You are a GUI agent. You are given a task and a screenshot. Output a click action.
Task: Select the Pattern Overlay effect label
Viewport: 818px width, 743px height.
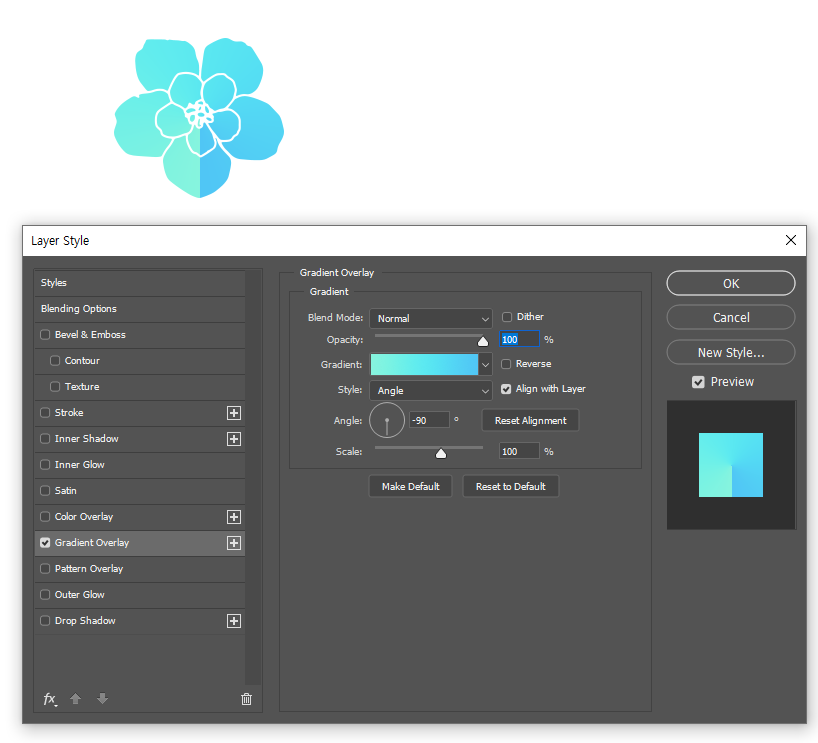pos(89,569)
